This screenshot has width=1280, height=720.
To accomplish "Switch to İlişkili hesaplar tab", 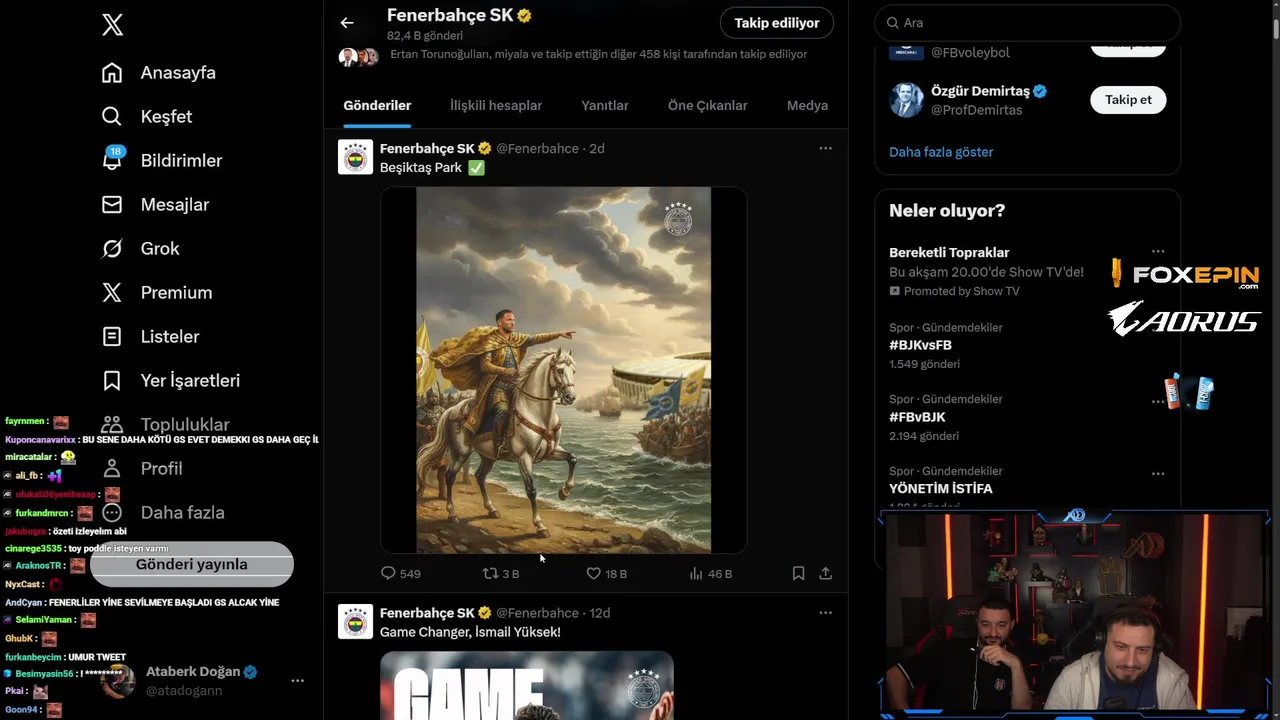I will coord(496,105).
